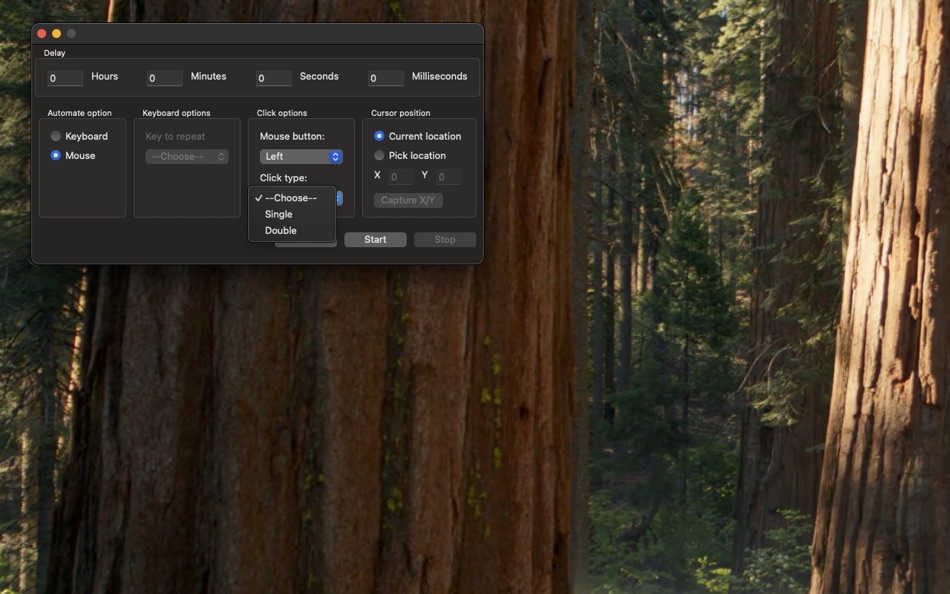Click the "Capture X/Y" button

407,199
